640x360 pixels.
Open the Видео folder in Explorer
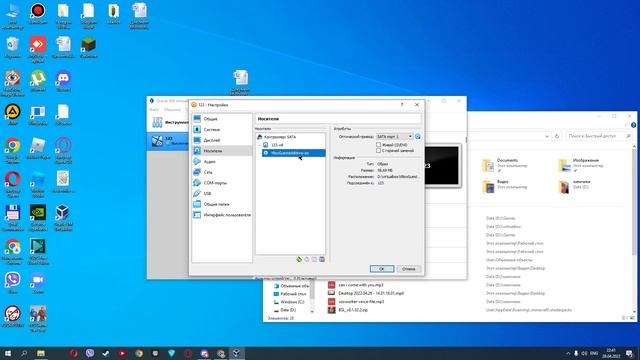[x=505, y=186]
